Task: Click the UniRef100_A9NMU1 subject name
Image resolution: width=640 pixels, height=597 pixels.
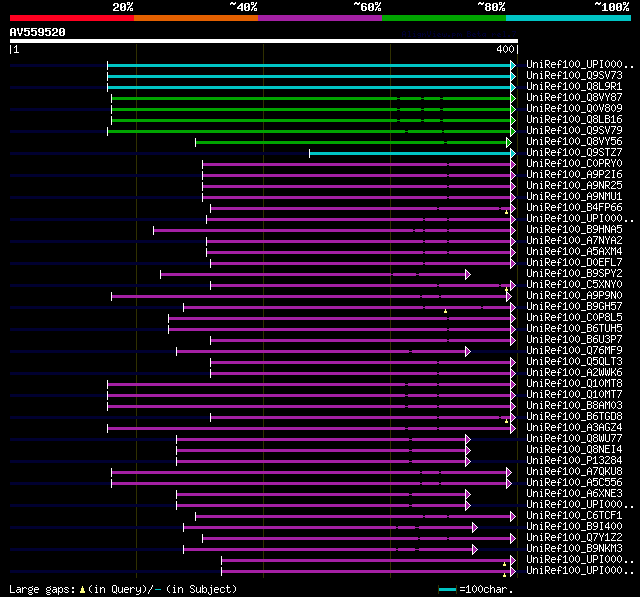Action: click(574, 197)
